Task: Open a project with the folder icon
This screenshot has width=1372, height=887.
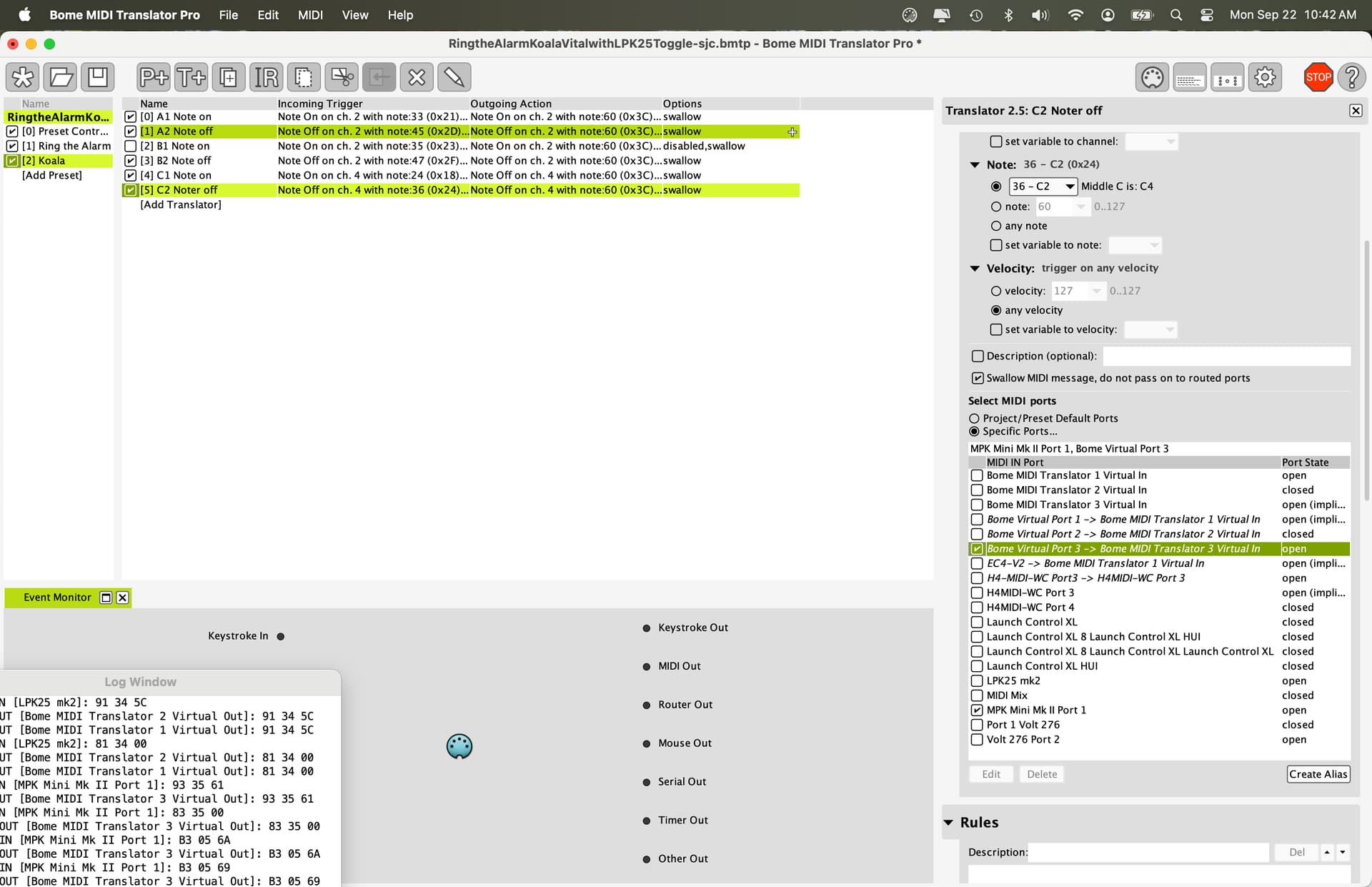Action: (x=61, y=76)
